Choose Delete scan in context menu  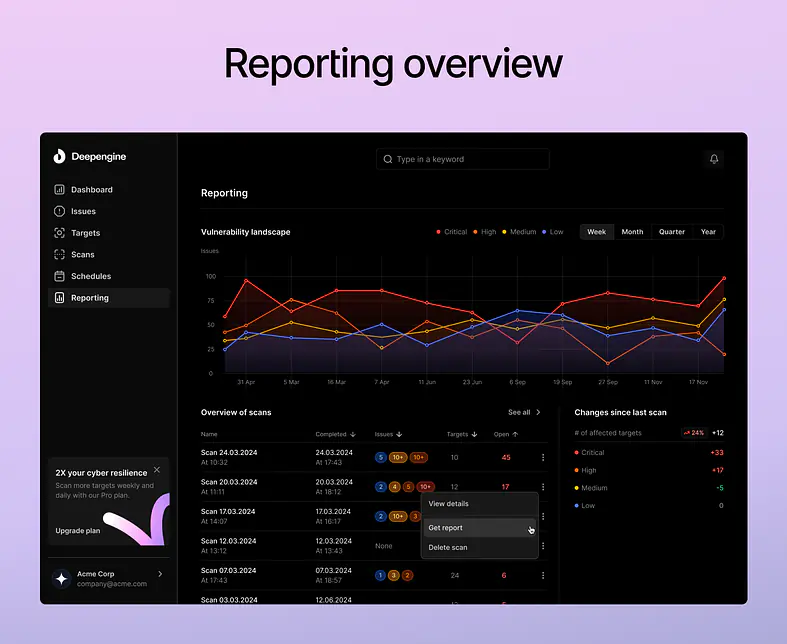479,547
